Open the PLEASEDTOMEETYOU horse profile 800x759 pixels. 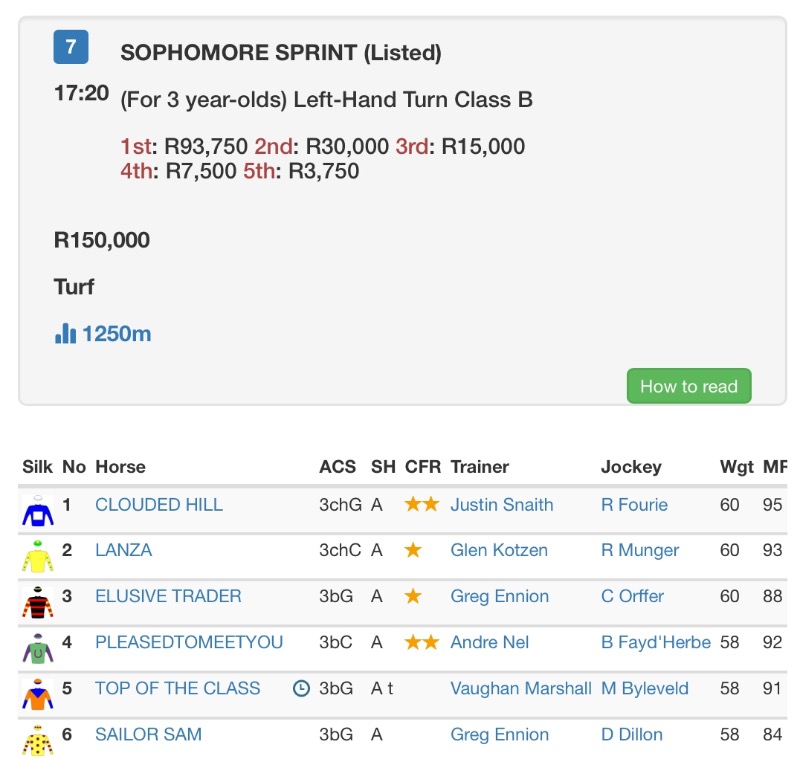(189, 642)
